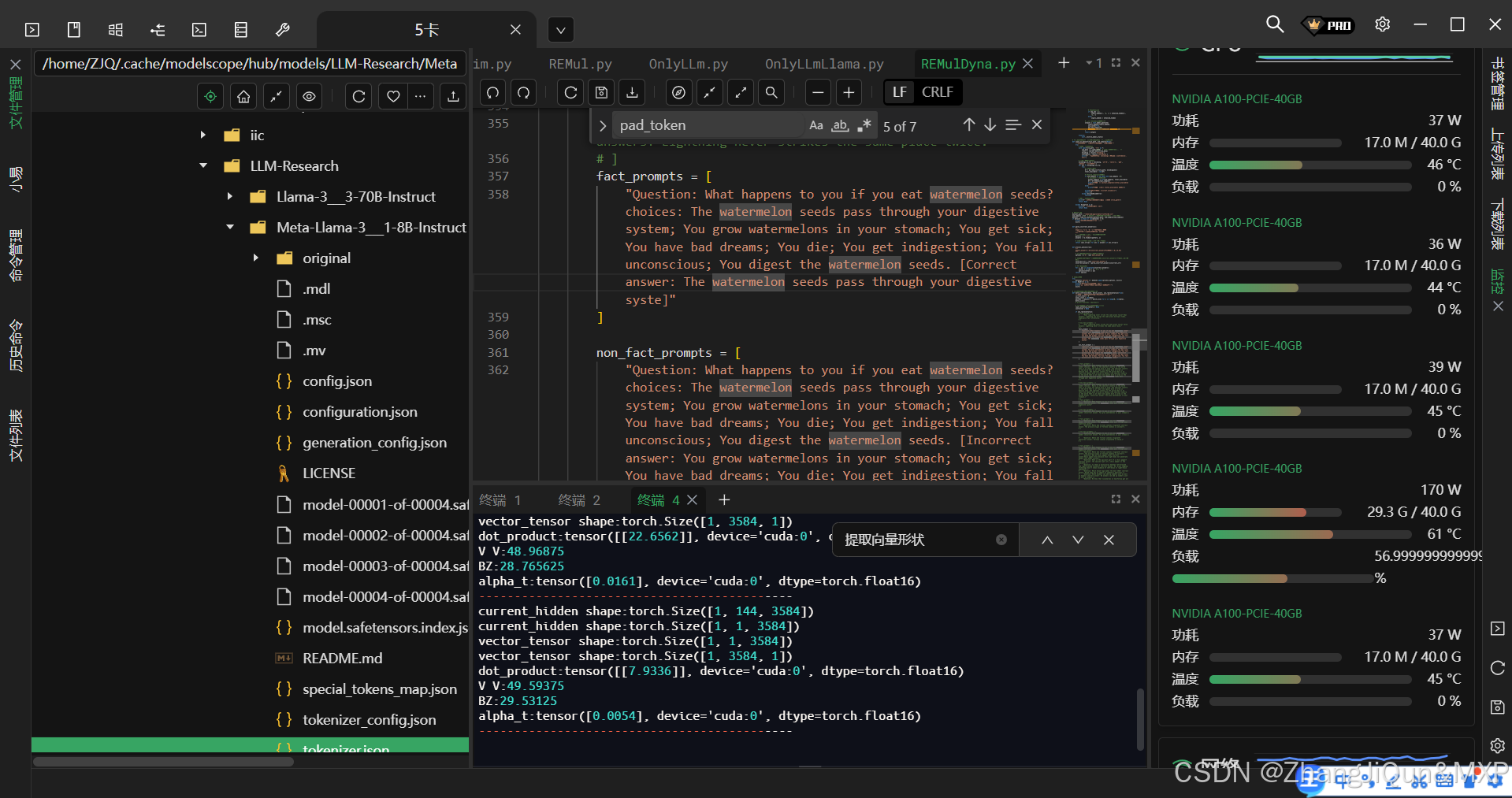Image resolution: width=1512 pixels, height=798 pixels.
Task: Open the PRO crown badge
Action: (1329, 25)
